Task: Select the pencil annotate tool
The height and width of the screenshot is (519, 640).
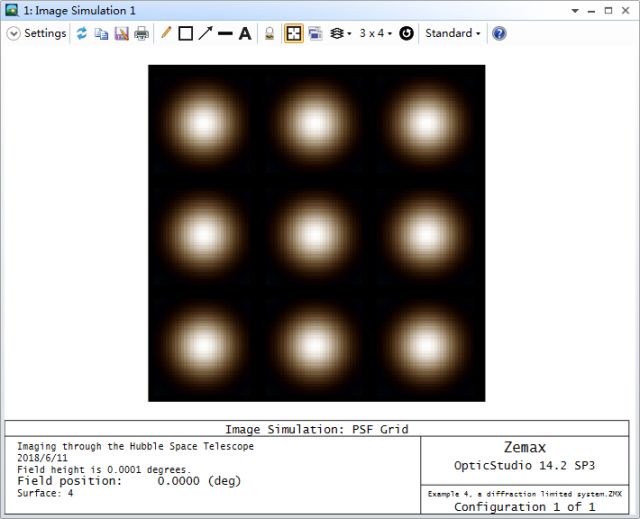Action: 166,33
